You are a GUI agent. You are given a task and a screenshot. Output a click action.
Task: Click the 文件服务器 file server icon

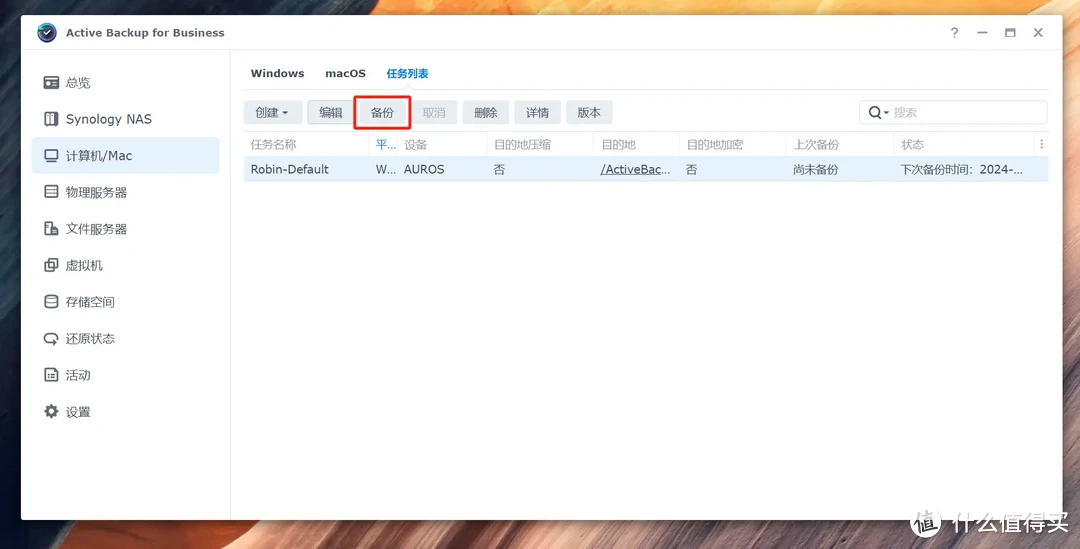[52, 229]
